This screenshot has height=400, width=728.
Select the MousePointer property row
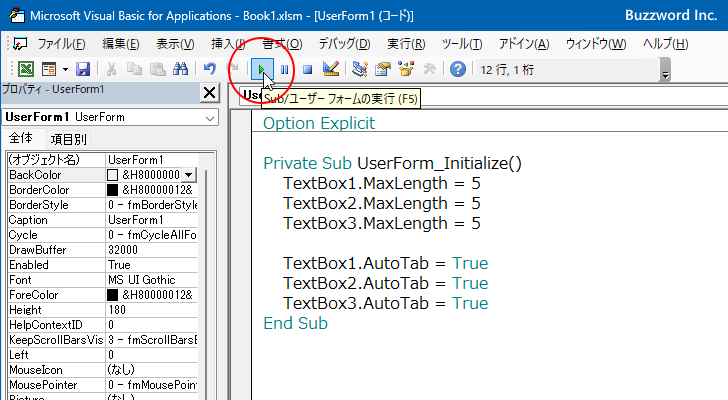pos(103,385)
